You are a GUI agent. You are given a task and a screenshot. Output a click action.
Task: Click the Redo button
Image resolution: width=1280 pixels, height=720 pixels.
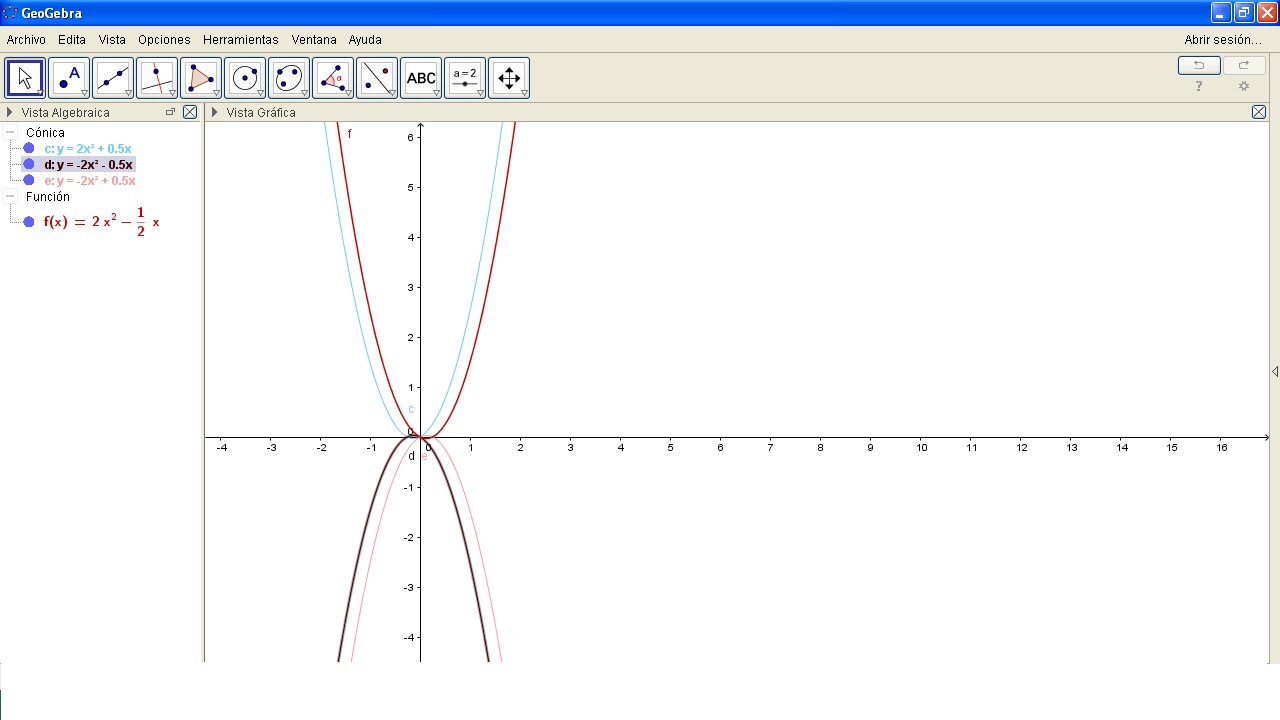pos(1244,65)
